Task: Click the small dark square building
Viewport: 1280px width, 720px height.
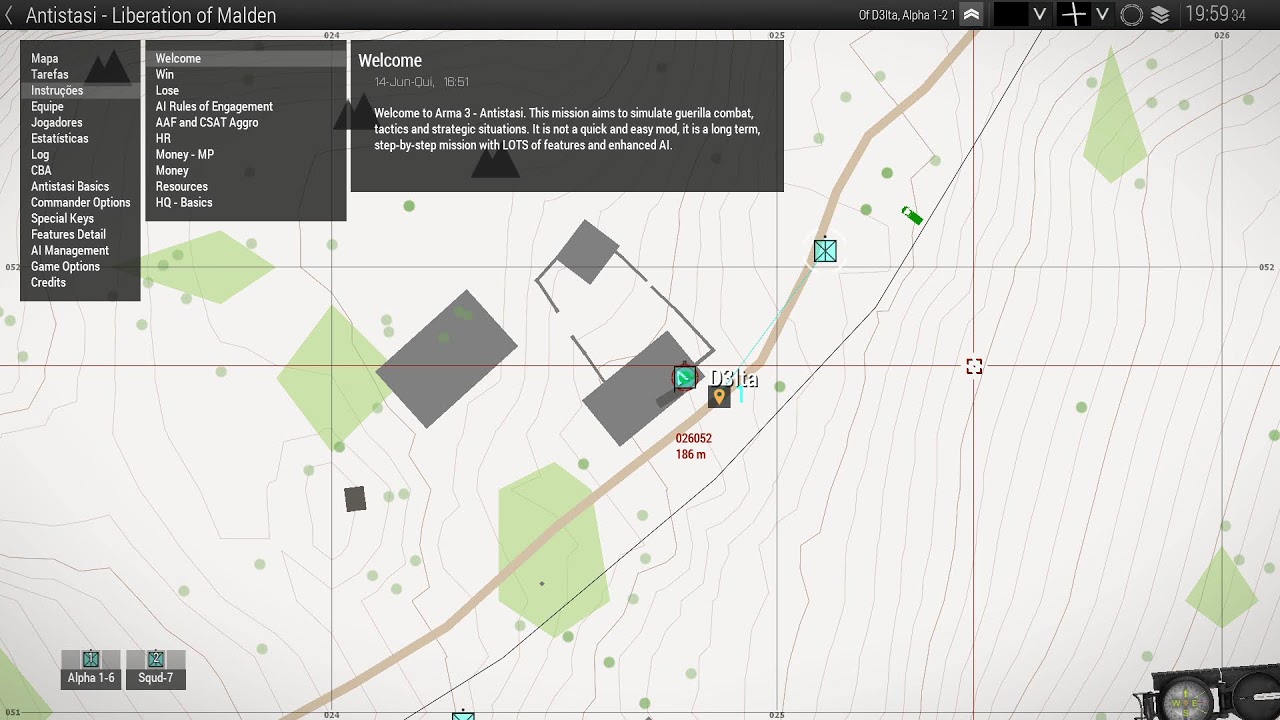Action: click(x=355, y=499)
